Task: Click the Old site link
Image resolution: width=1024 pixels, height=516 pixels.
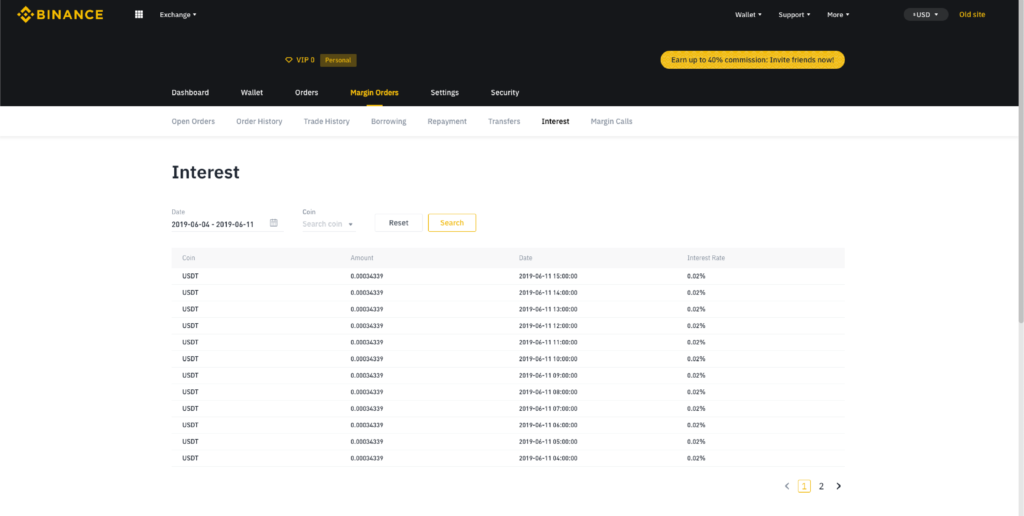Action: point(973,15)
